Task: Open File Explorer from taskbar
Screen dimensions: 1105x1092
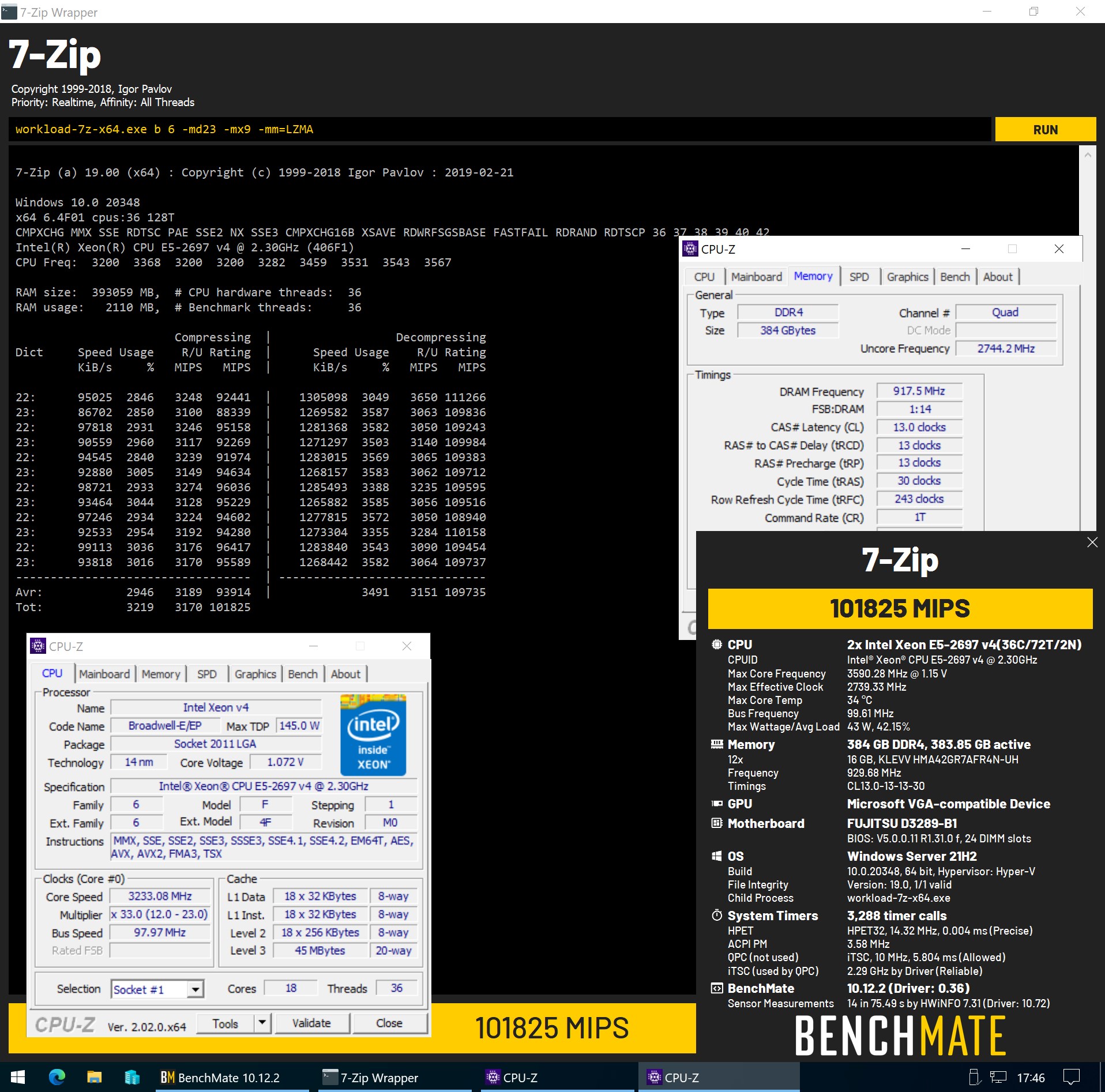Action: (x=94, y=1077)
